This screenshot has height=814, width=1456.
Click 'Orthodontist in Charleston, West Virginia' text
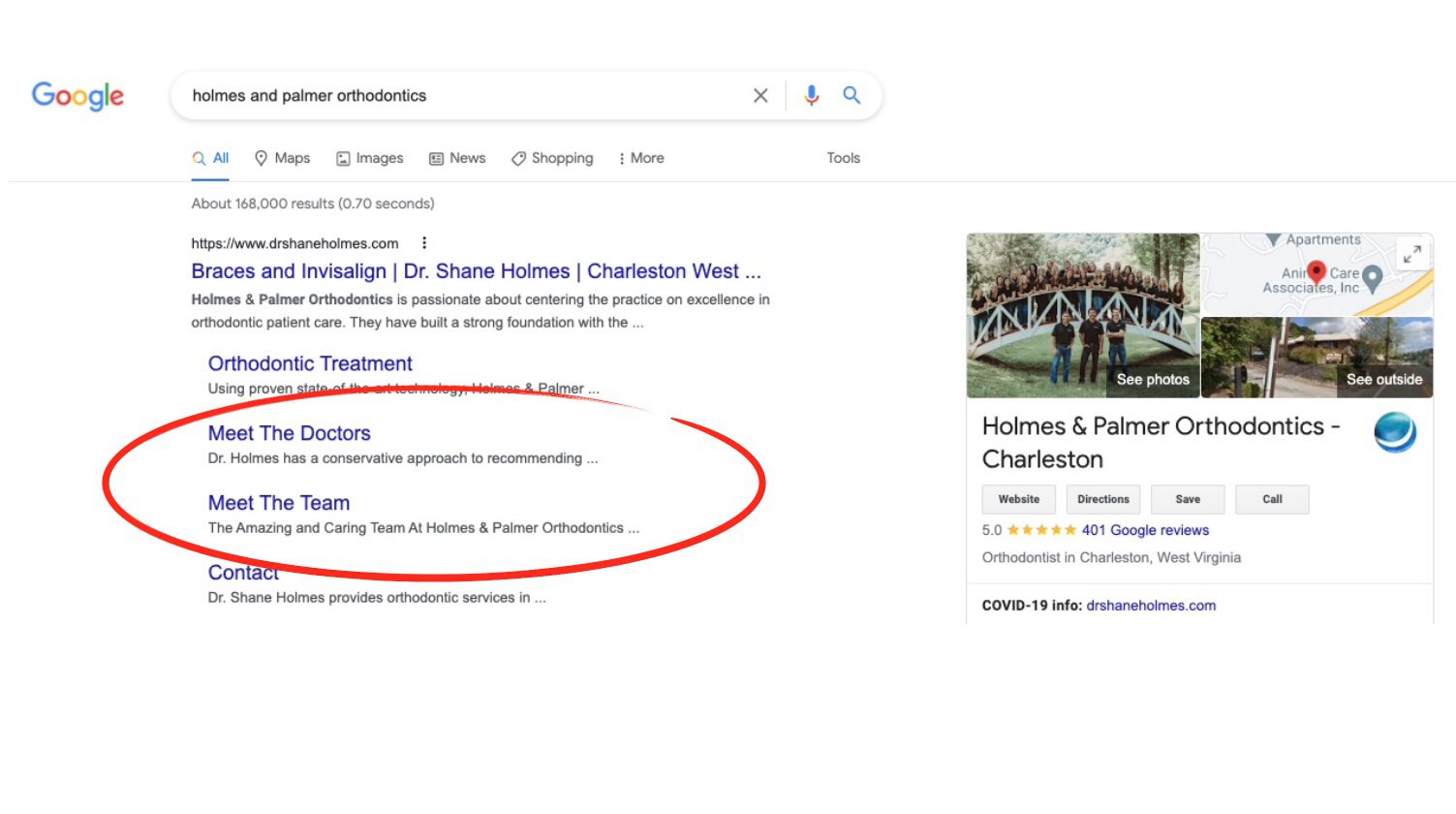point(1111,557)
